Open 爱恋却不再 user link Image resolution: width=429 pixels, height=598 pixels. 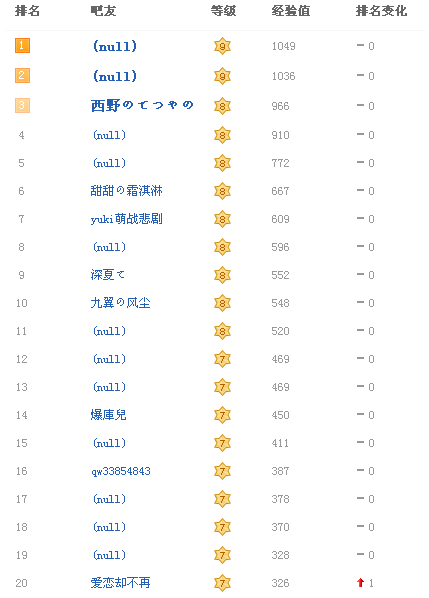click(121, 582)
